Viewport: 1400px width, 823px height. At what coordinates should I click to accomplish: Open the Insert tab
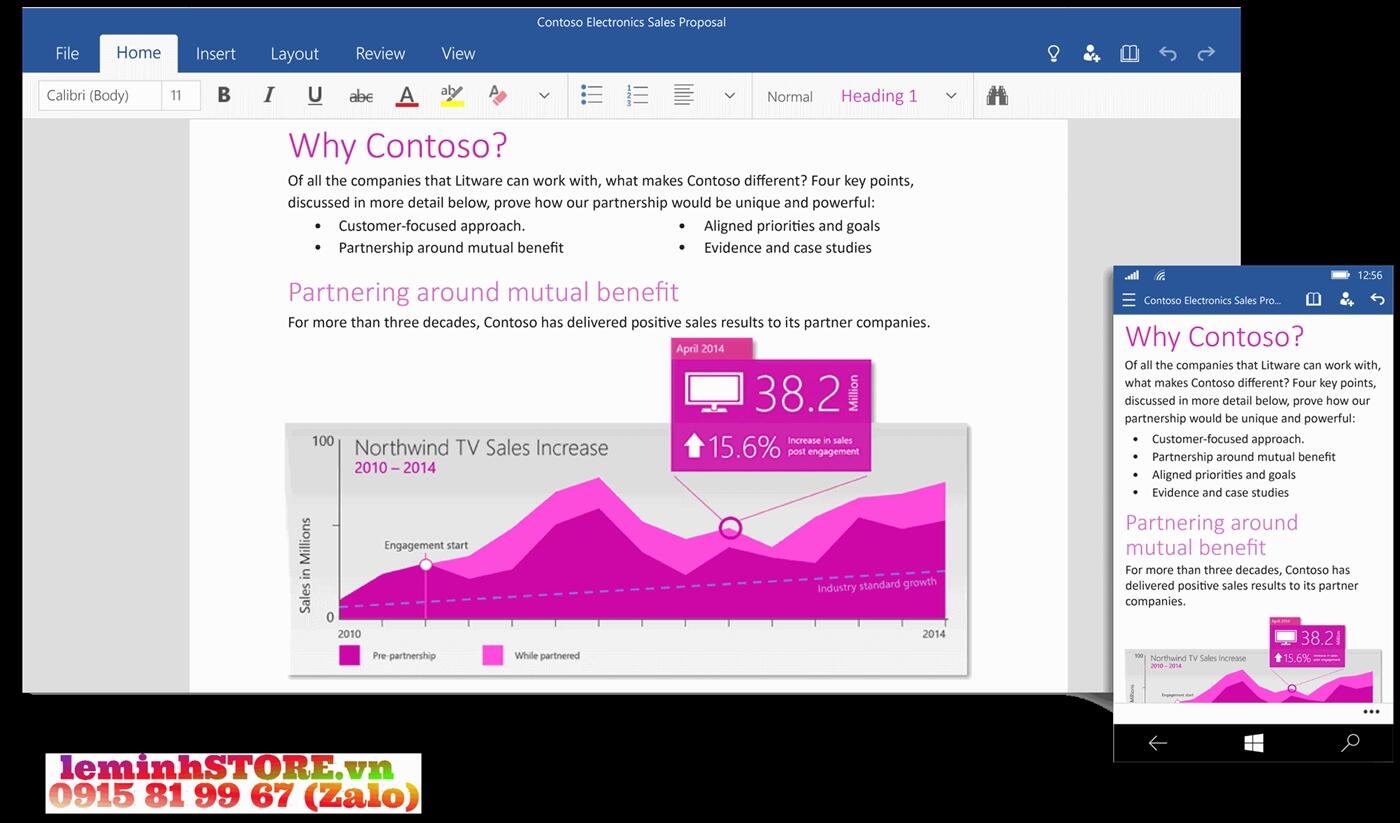click(x=215, y=54)
